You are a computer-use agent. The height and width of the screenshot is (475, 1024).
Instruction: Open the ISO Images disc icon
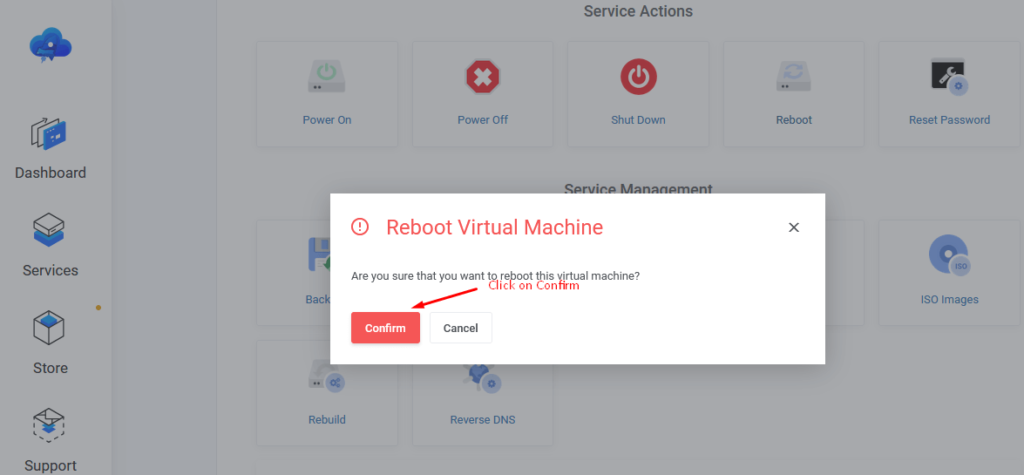[x=948, y=256]
